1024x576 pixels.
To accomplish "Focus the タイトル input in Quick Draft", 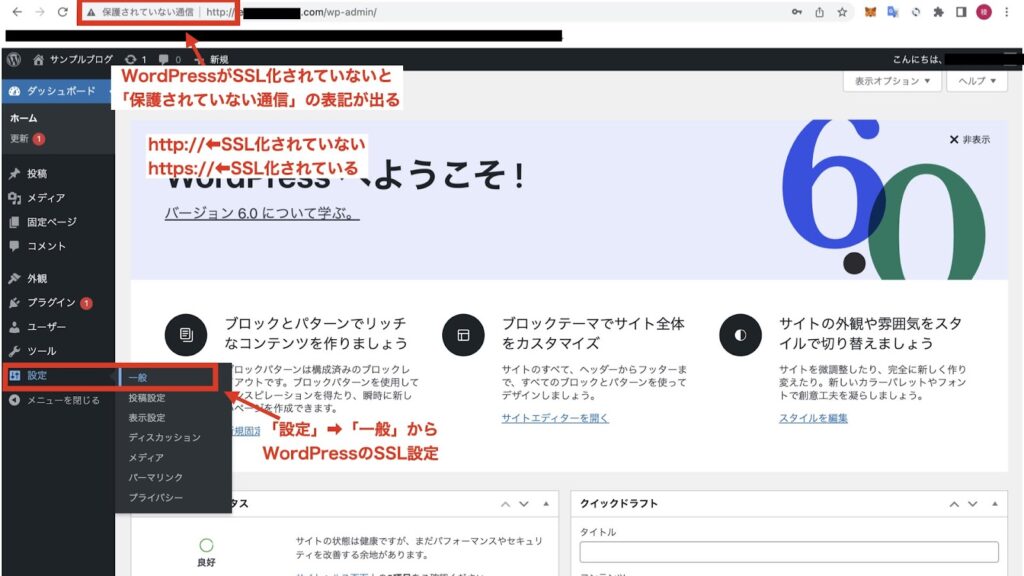I will coord(789,552).
